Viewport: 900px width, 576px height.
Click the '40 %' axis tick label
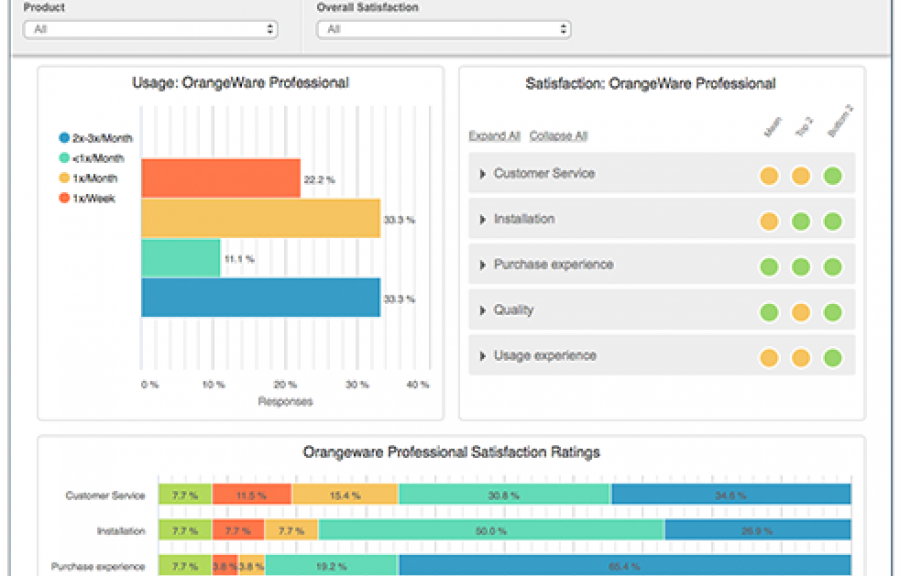tap(417, 384)
